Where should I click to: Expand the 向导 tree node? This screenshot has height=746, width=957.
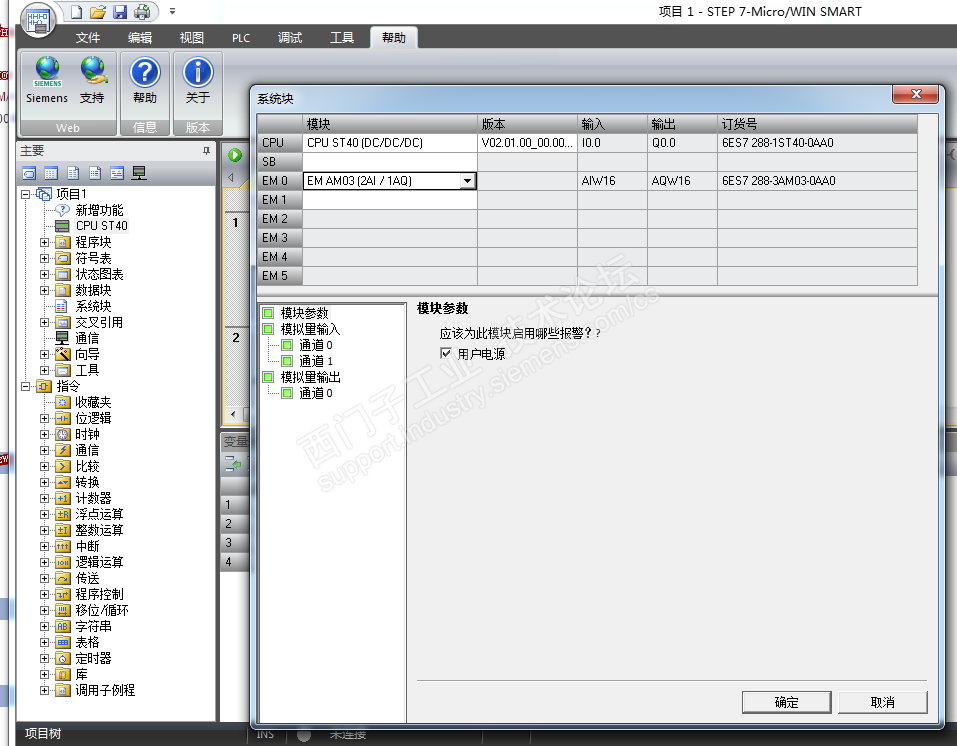click(x=45, y=354)
